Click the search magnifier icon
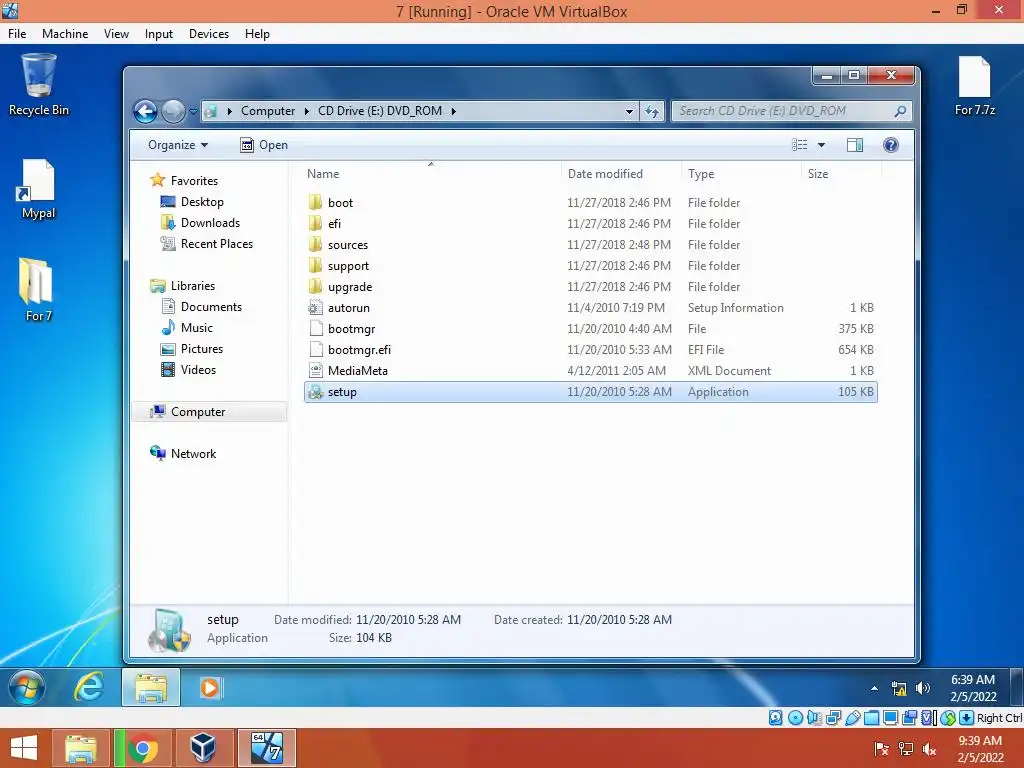 click(x=900, y=111)
